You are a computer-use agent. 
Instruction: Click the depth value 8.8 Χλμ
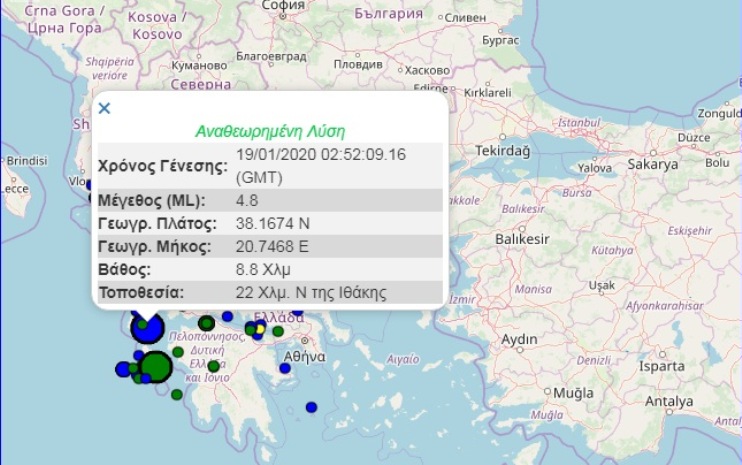coord(262,270)
